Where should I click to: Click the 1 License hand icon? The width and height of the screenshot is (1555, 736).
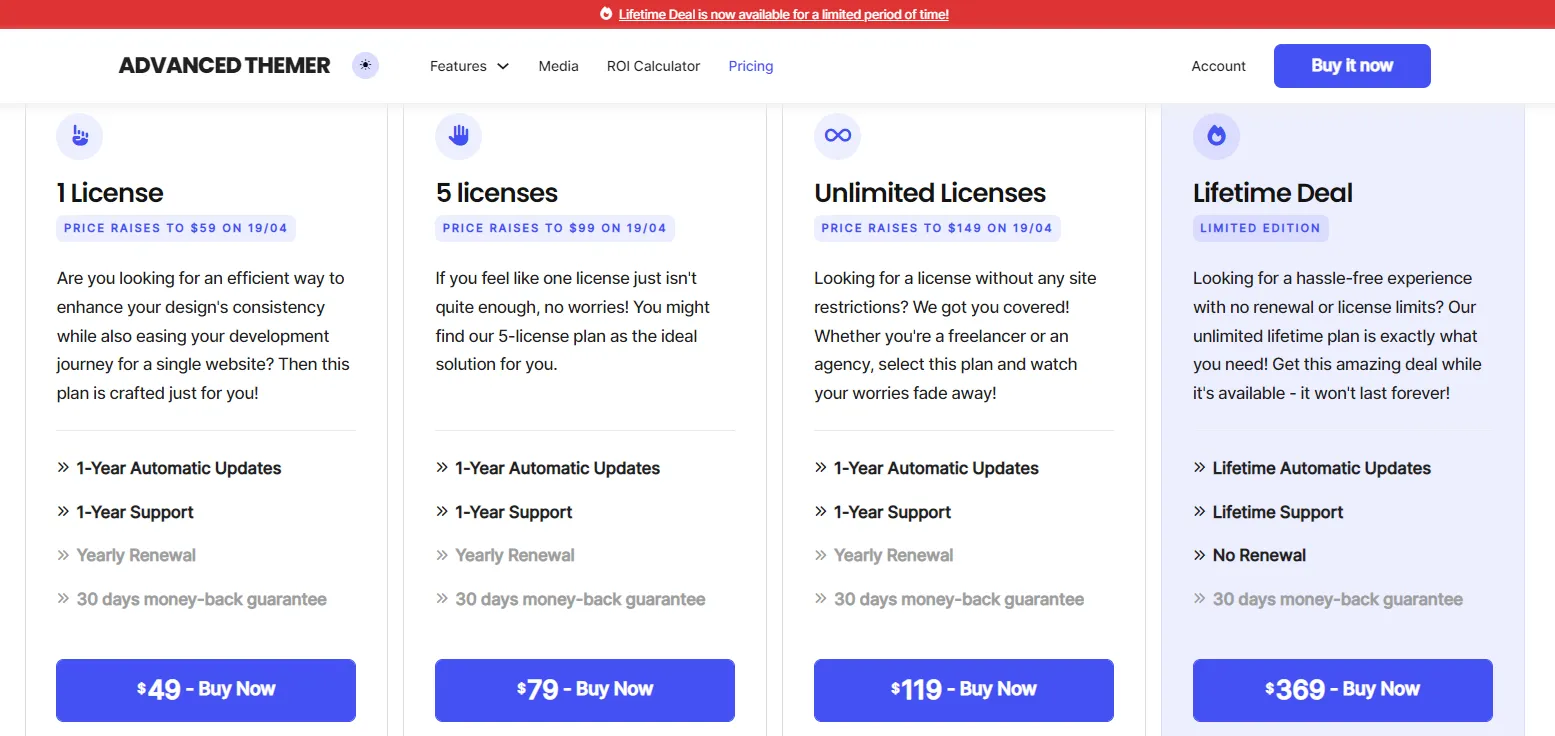click(x=80, y=136)
